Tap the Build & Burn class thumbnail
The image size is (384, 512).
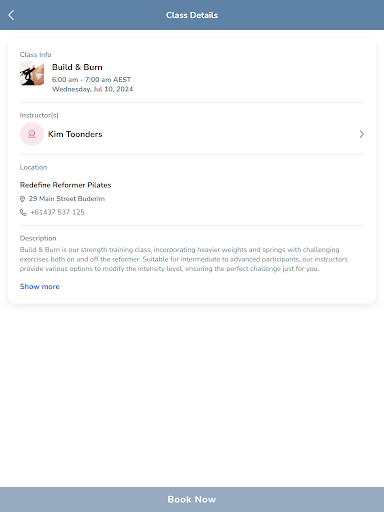[x=32, y=74]
